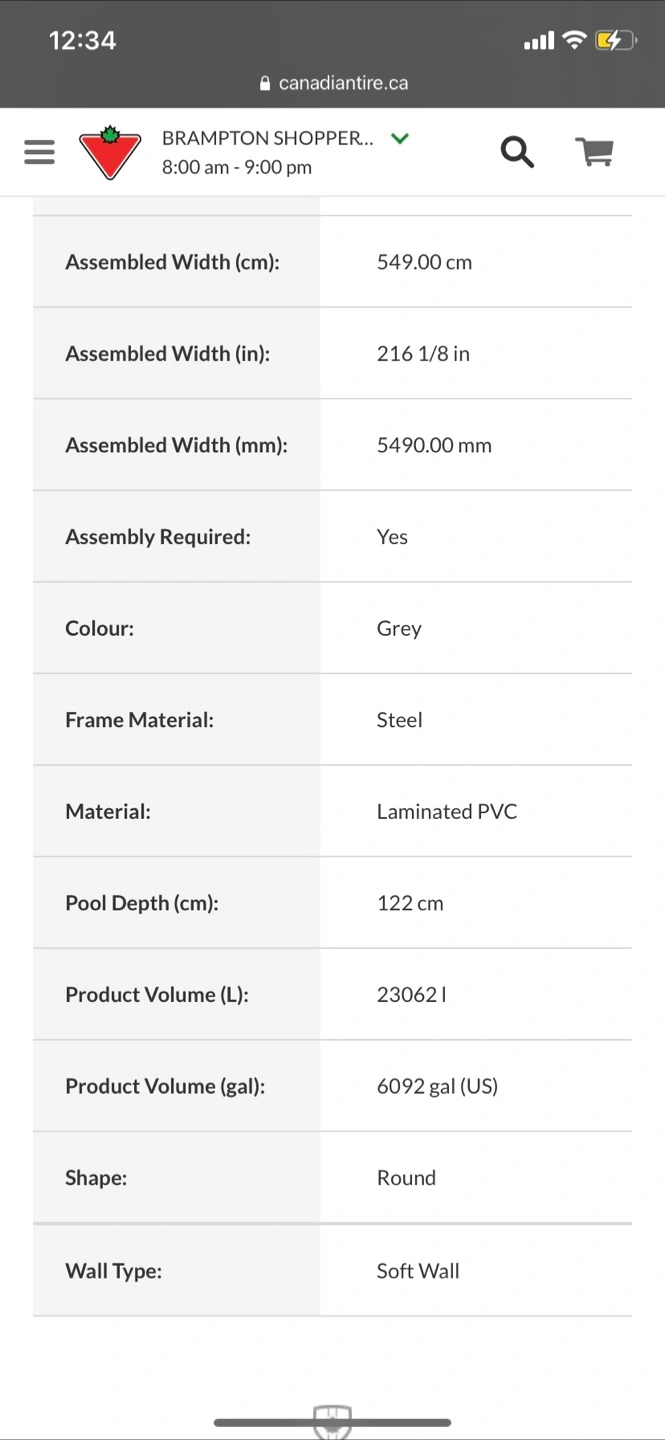Expand store selector green chevron
Image resolution: width=665 pixels, height=1440 pixels.
400,138
